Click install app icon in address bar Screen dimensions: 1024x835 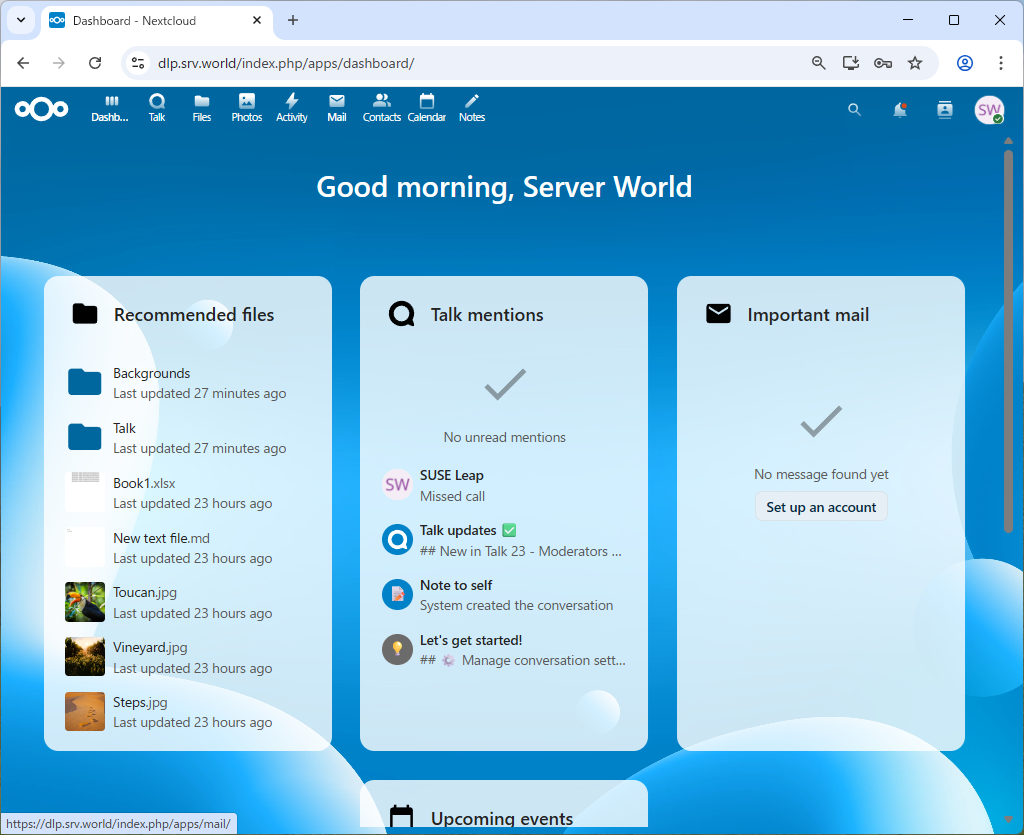tap(850, 63)
